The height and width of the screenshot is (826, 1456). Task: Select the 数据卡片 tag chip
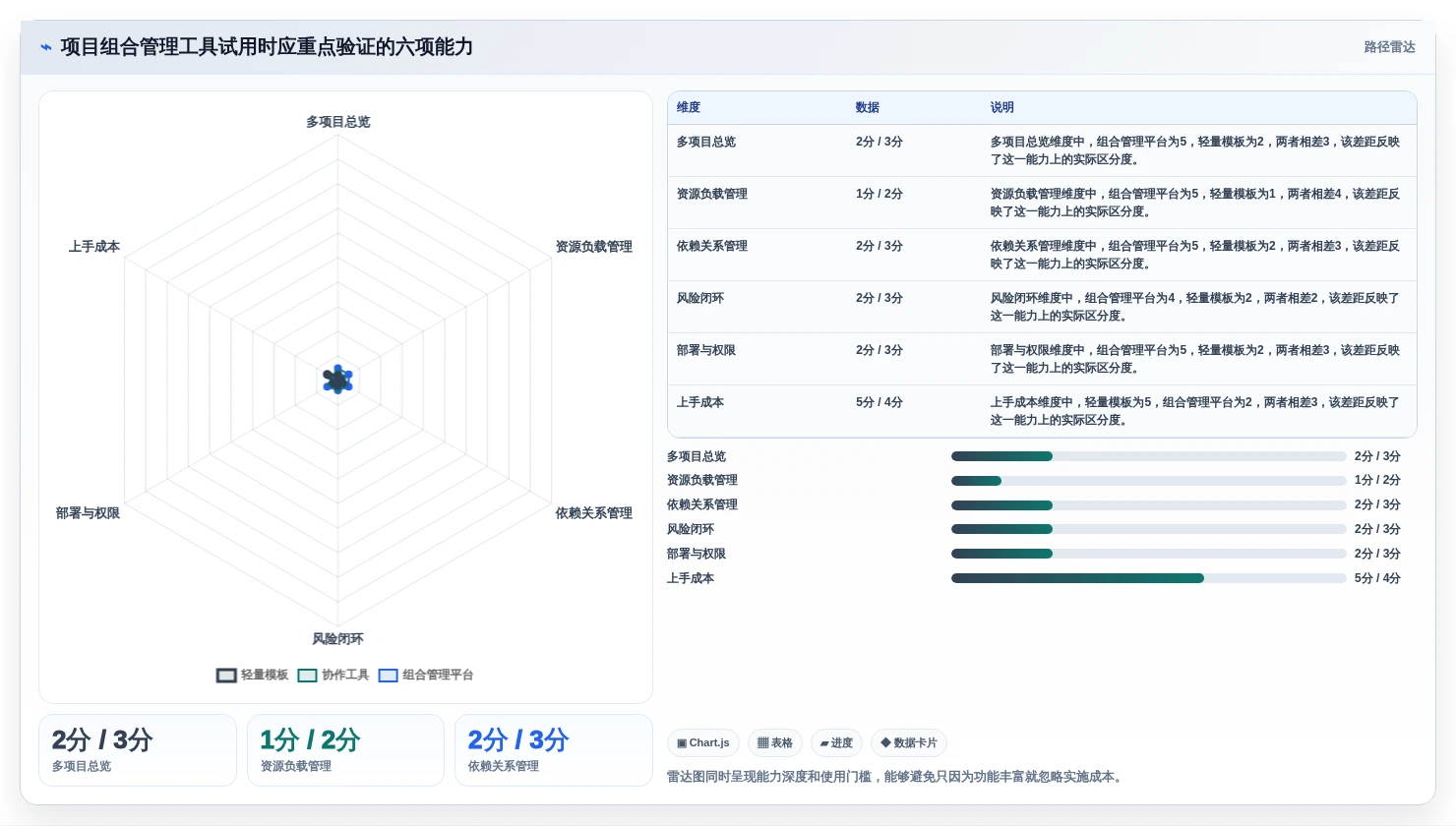pos(909,743)
